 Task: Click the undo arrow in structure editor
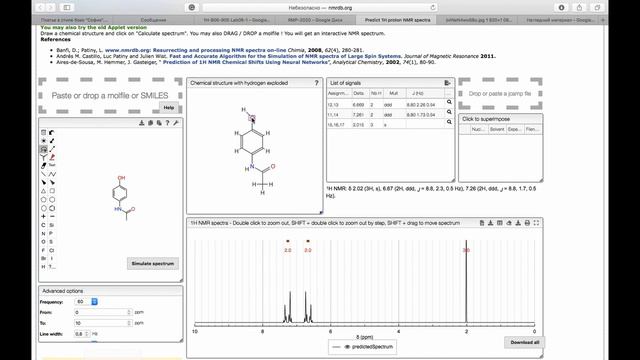52,133
